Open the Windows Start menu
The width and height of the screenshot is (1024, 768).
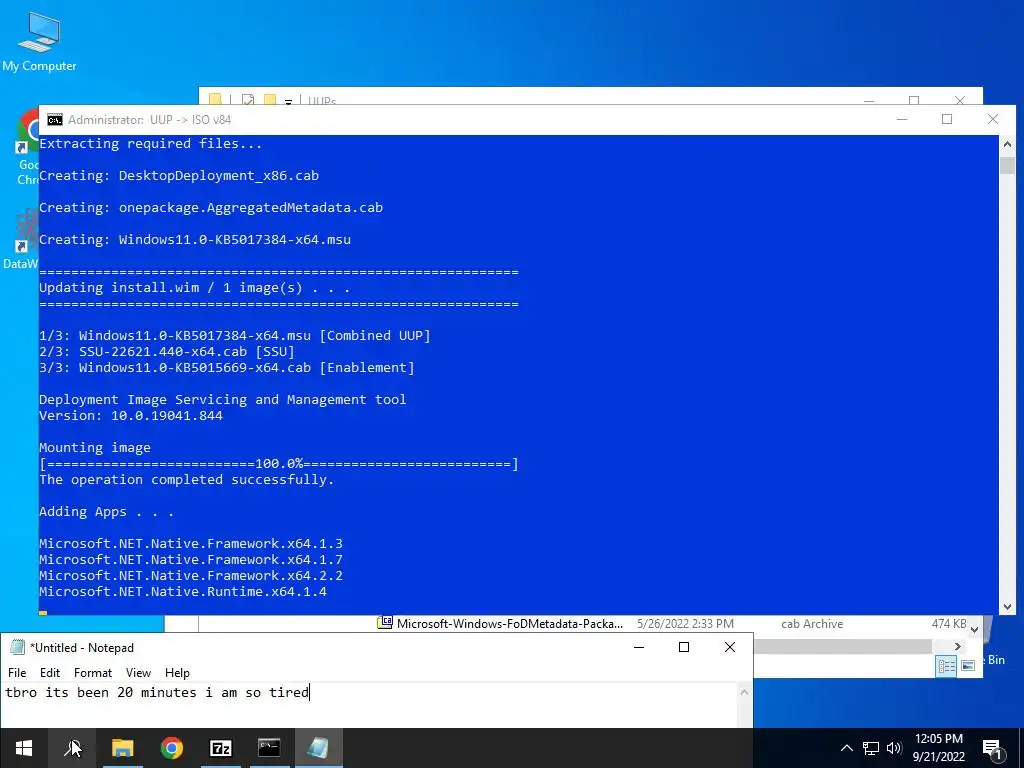click(x=24, y=748)
